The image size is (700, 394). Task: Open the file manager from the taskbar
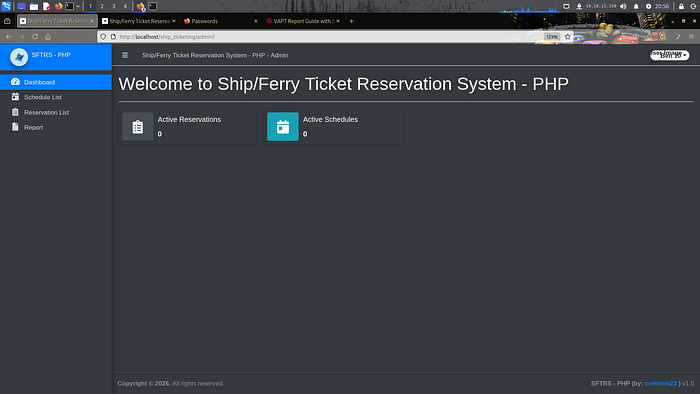tap(34, 6)
